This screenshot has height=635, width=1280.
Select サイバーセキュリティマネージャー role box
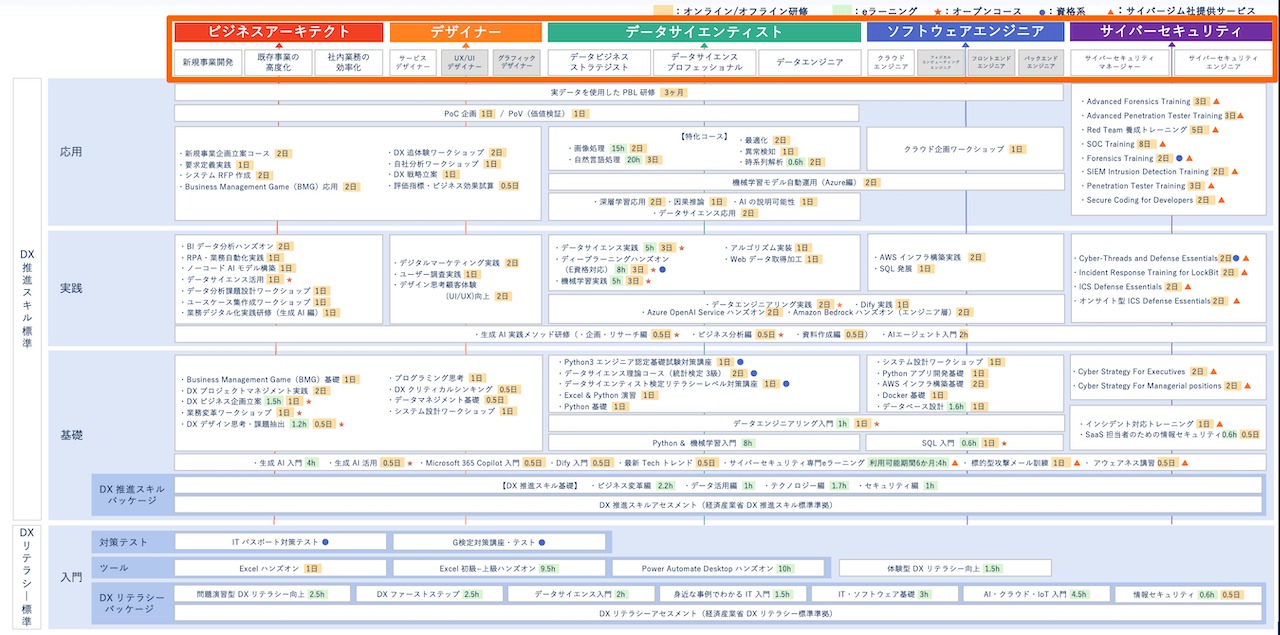1119,63
